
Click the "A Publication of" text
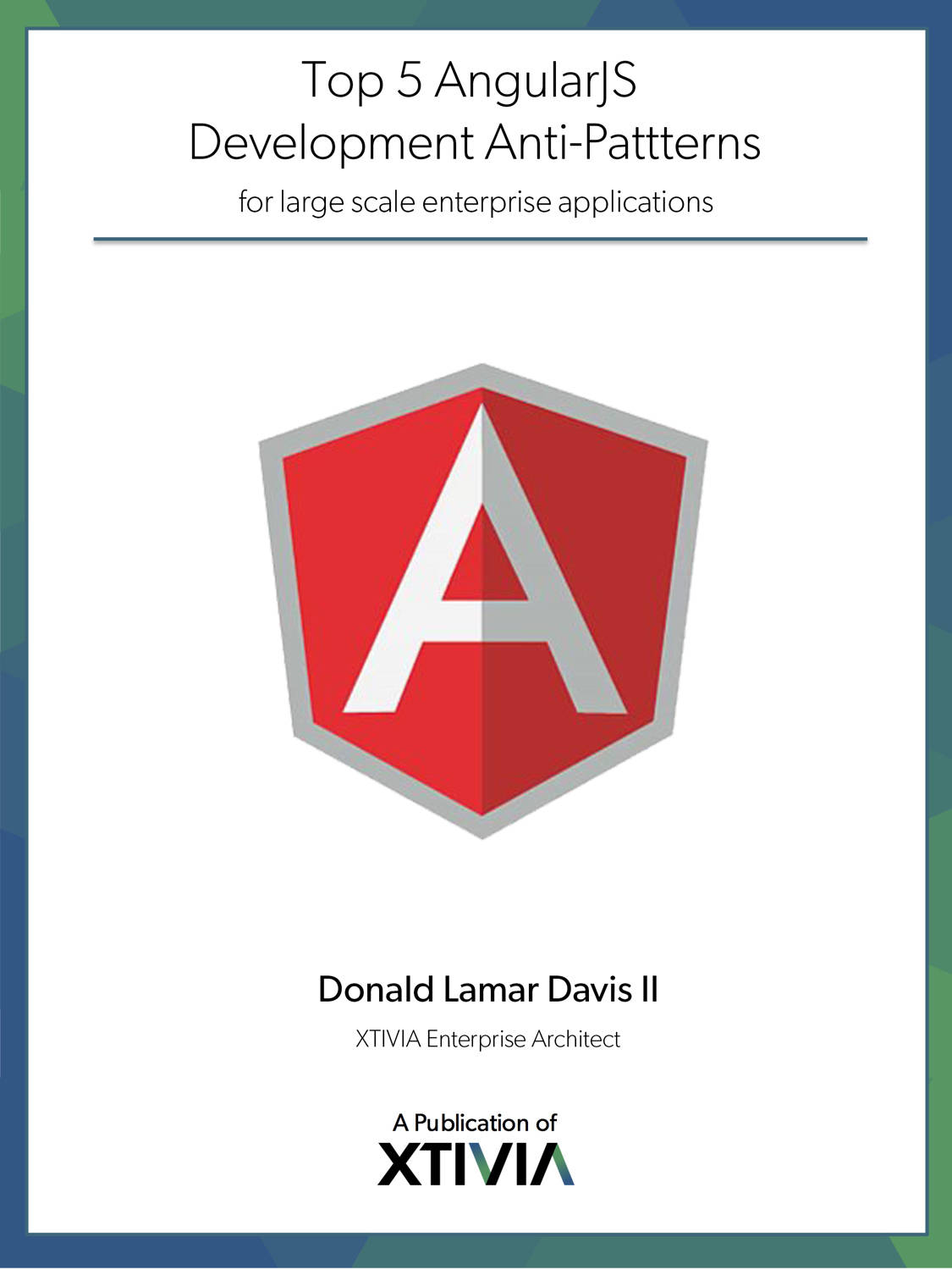(x=475, y=1123)
